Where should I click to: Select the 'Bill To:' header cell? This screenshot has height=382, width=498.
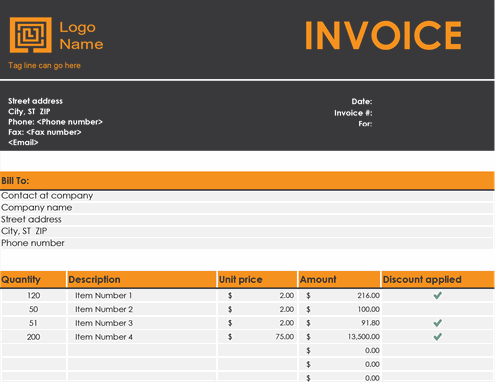(247, 181)
